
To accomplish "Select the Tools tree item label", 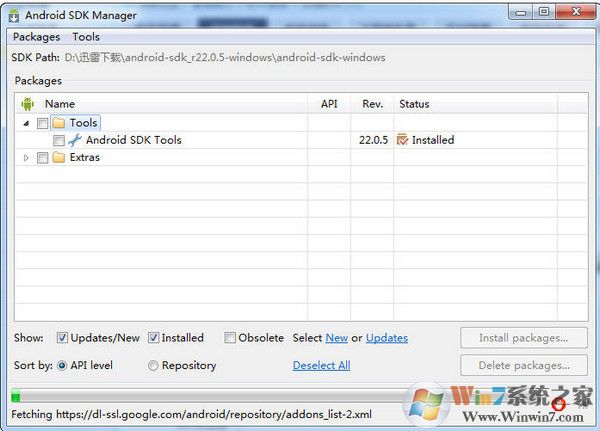I will click(x=83, y=123).
